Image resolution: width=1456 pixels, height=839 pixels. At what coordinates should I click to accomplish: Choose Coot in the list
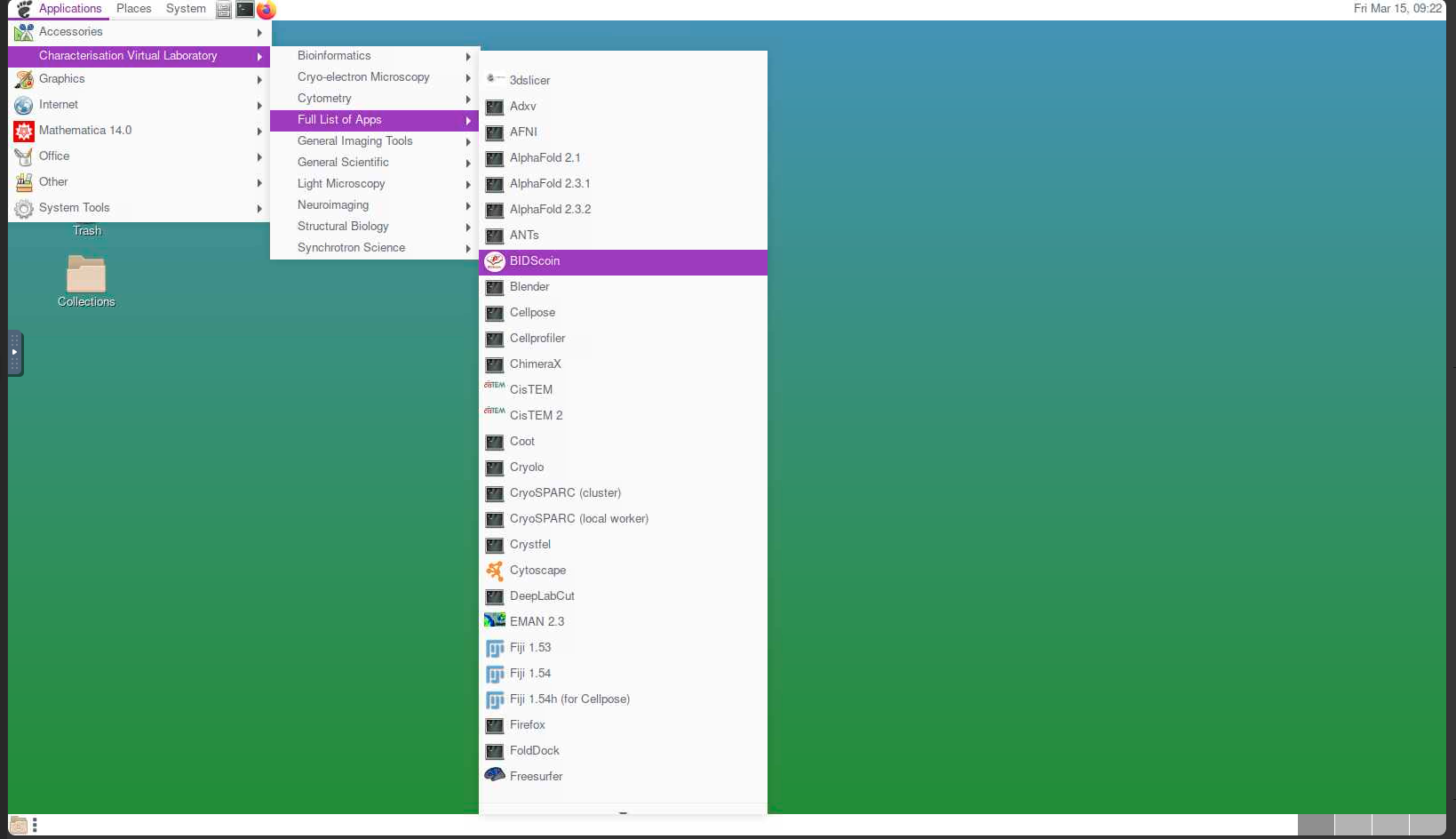[623, 442]
